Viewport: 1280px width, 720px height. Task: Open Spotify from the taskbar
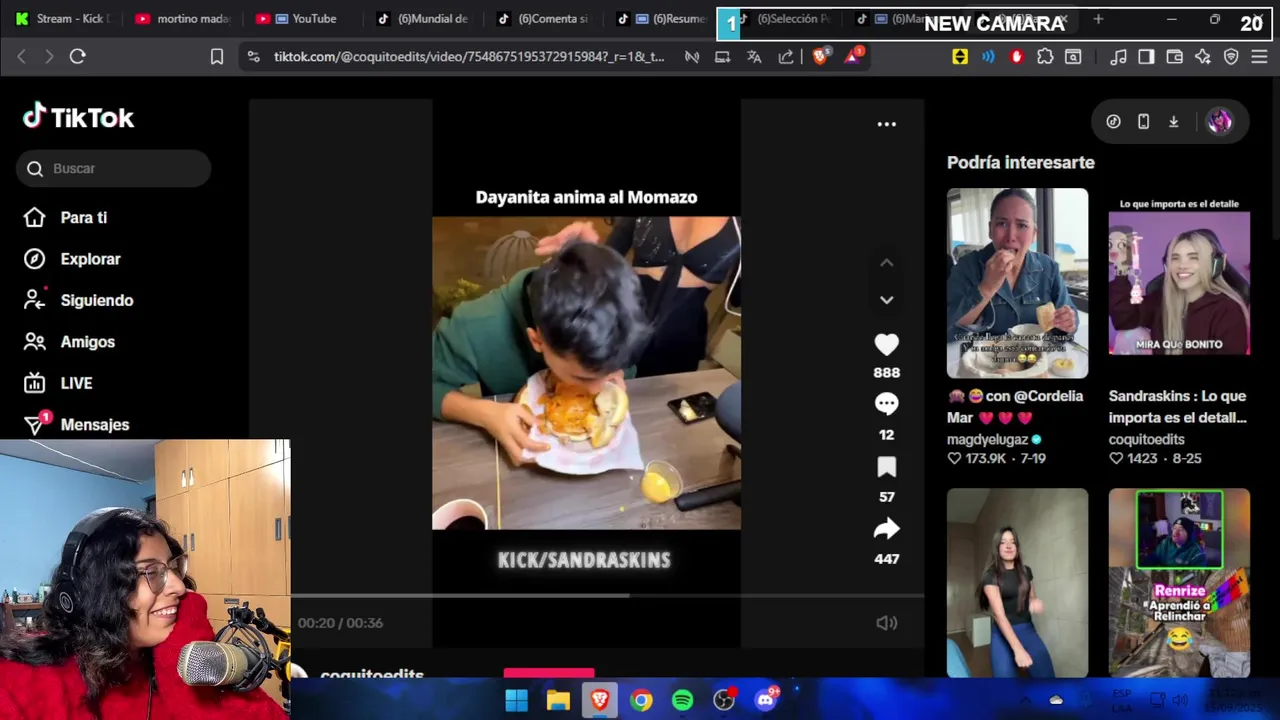683,700
